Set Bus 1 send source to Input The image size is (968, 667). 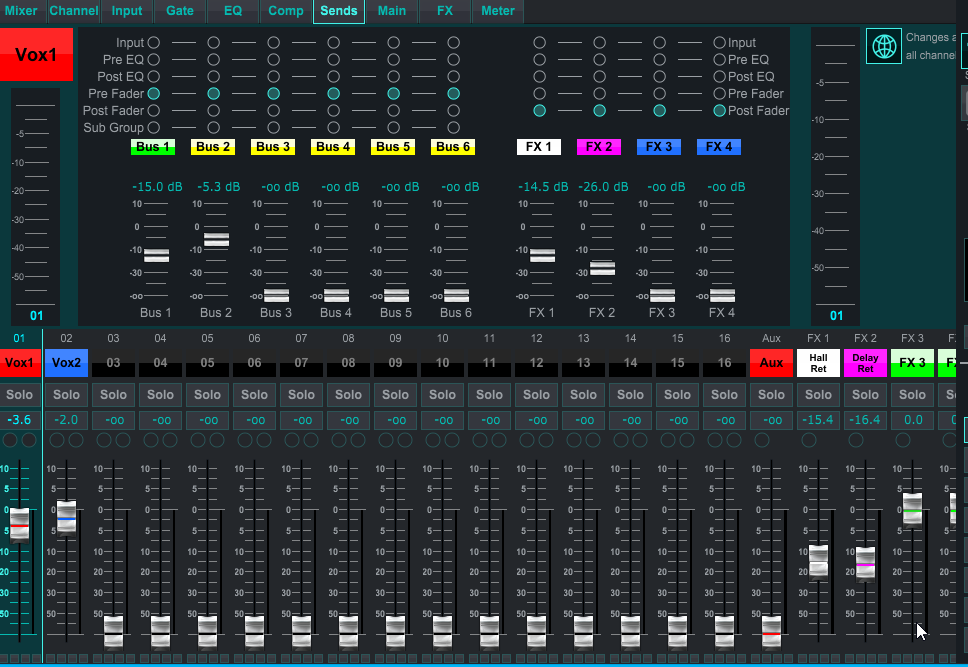click(x=154, y=43)
